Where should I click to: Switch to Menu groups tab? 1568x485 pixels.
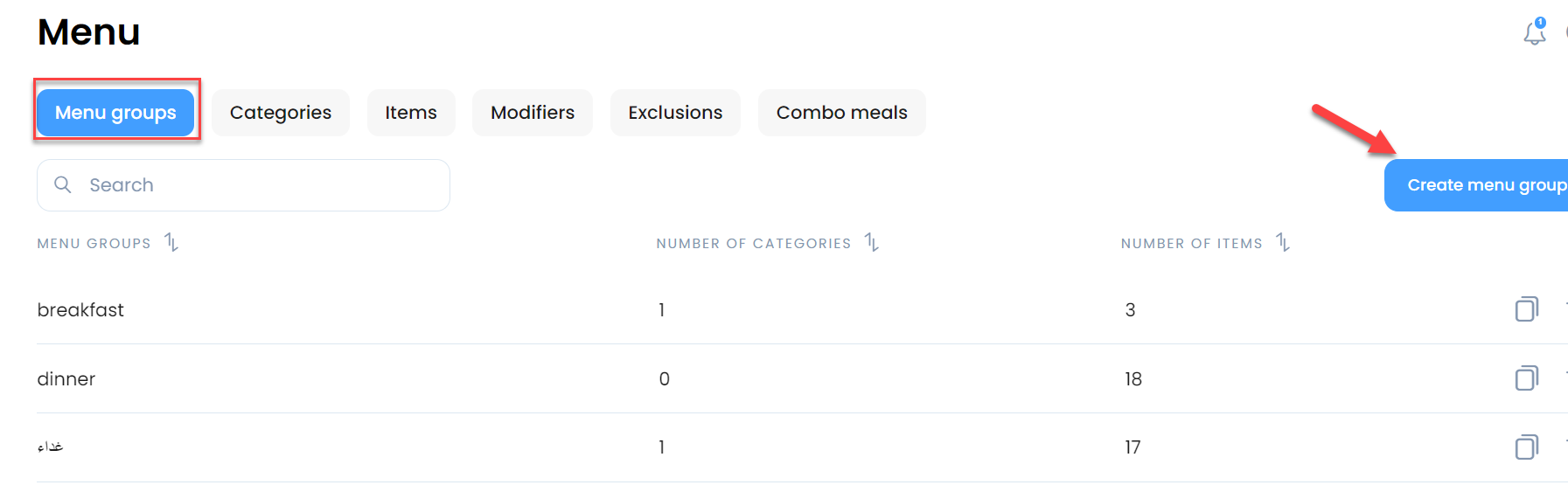(115, 113)
